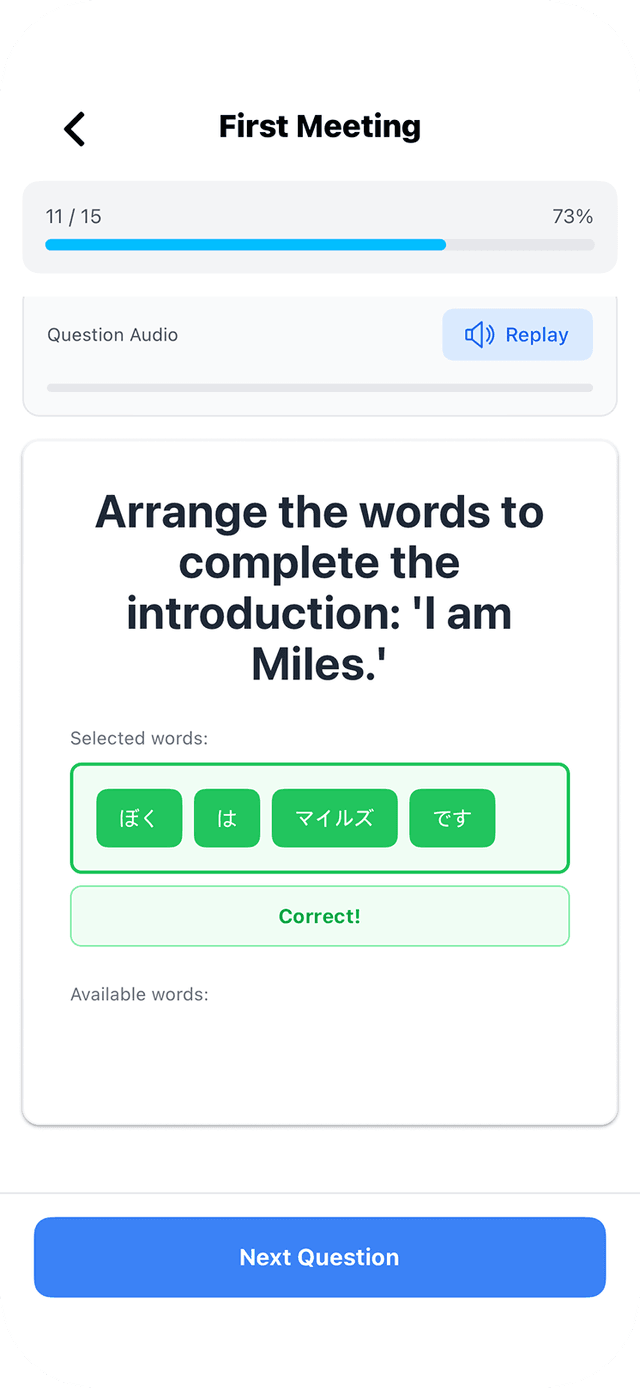Tap the Next Question button
This screenshot has width=640, height=1388.
pyautogui.click(x=320, y=1257)
